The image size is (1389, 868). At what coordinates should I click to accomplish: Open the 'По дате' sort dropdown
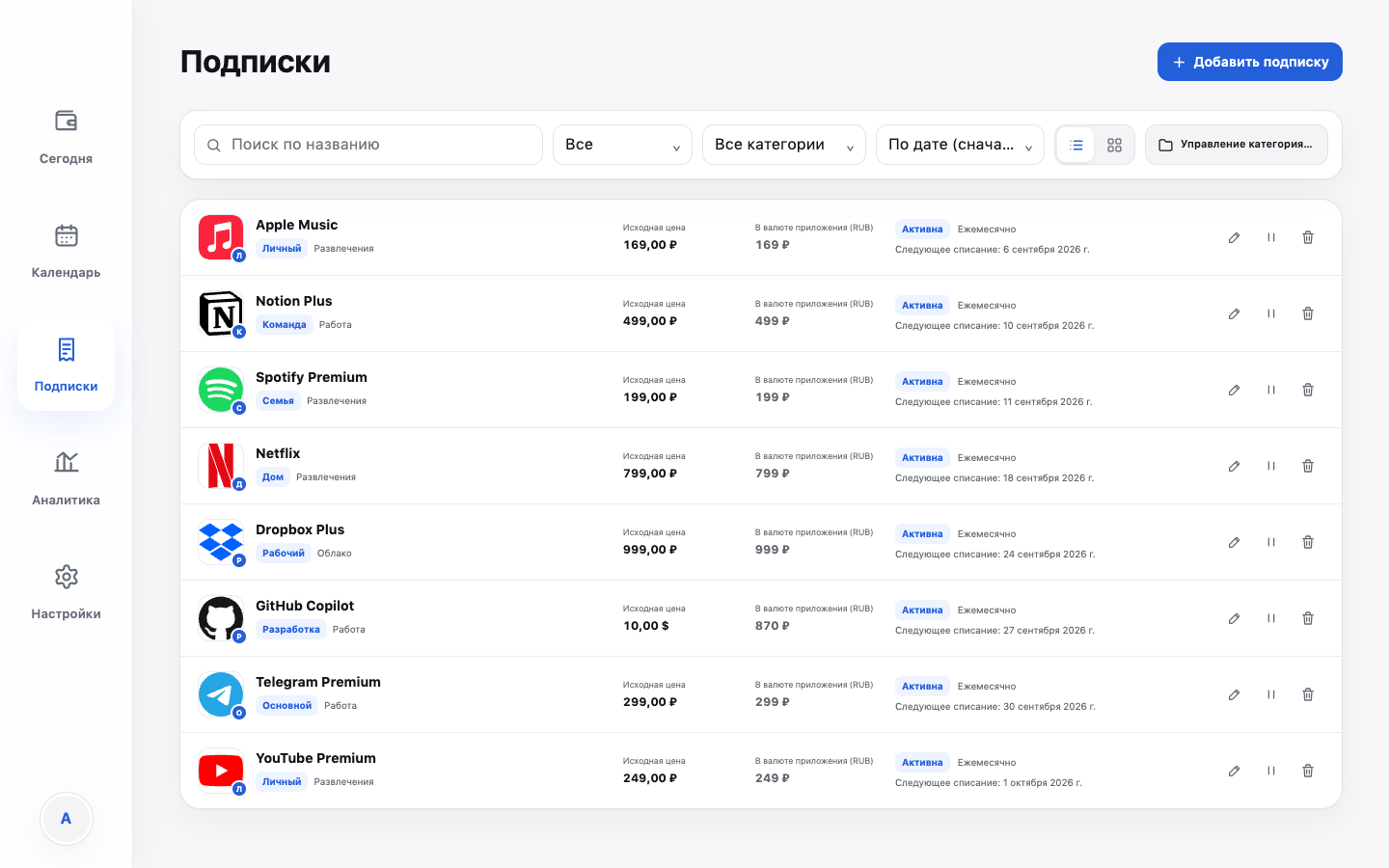pos(960,145)
